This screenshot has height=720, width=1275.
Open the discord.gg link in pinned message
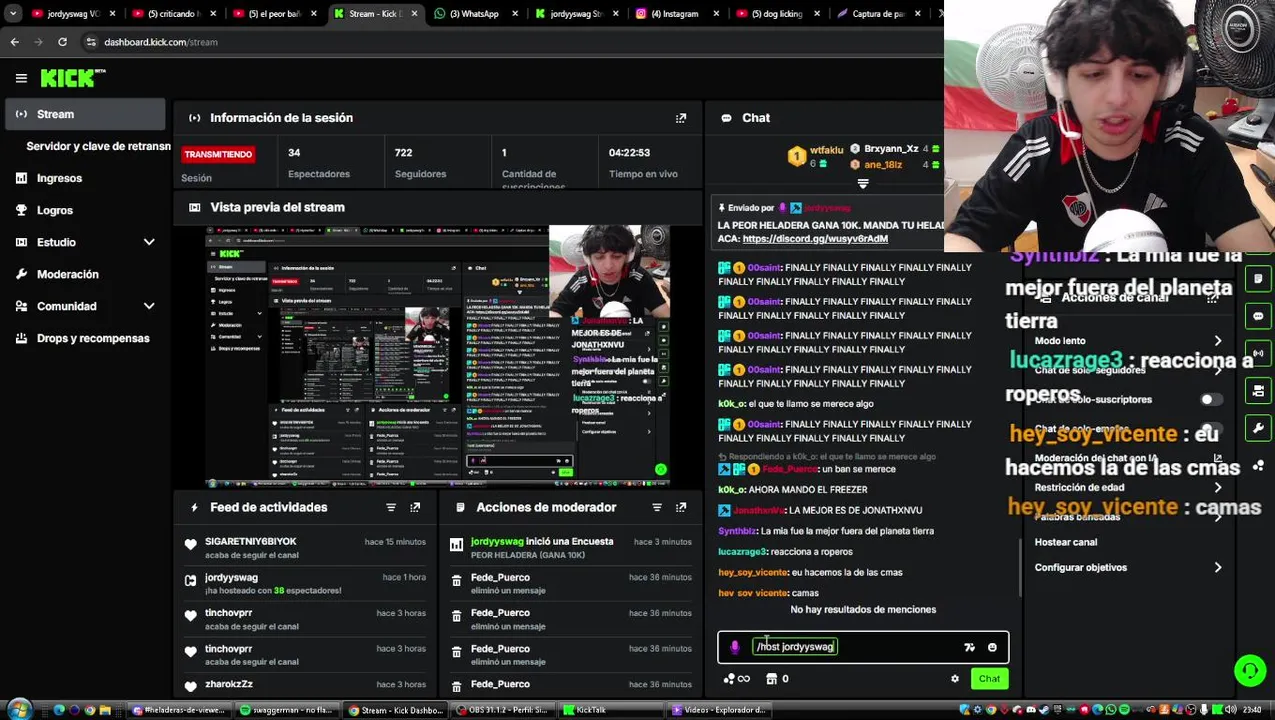pyautogui.click(x=815, y=239)
